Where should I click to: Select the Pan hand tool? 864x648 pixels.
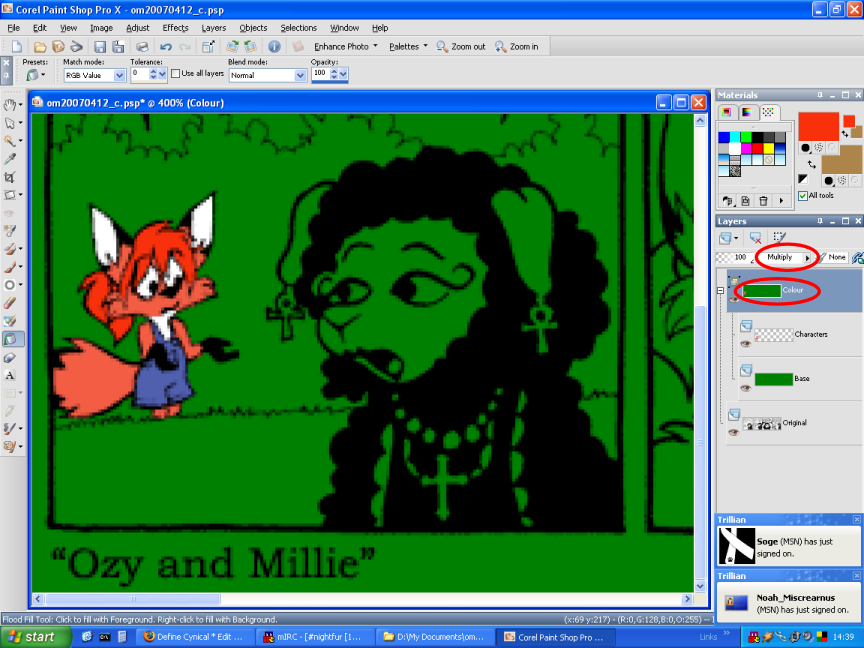click(9, 105)
